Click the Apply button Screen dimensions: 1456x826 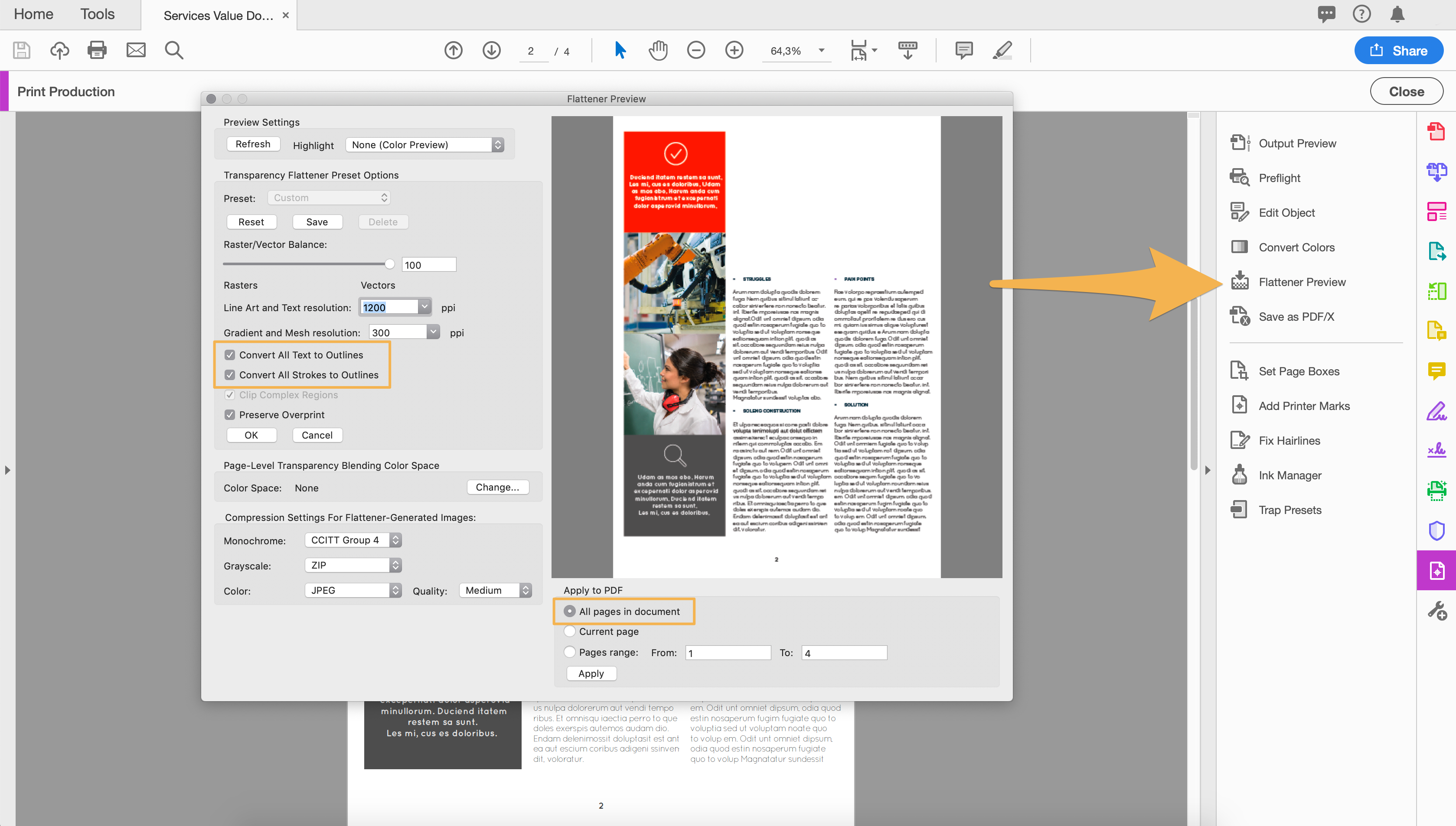click(591, 673)
